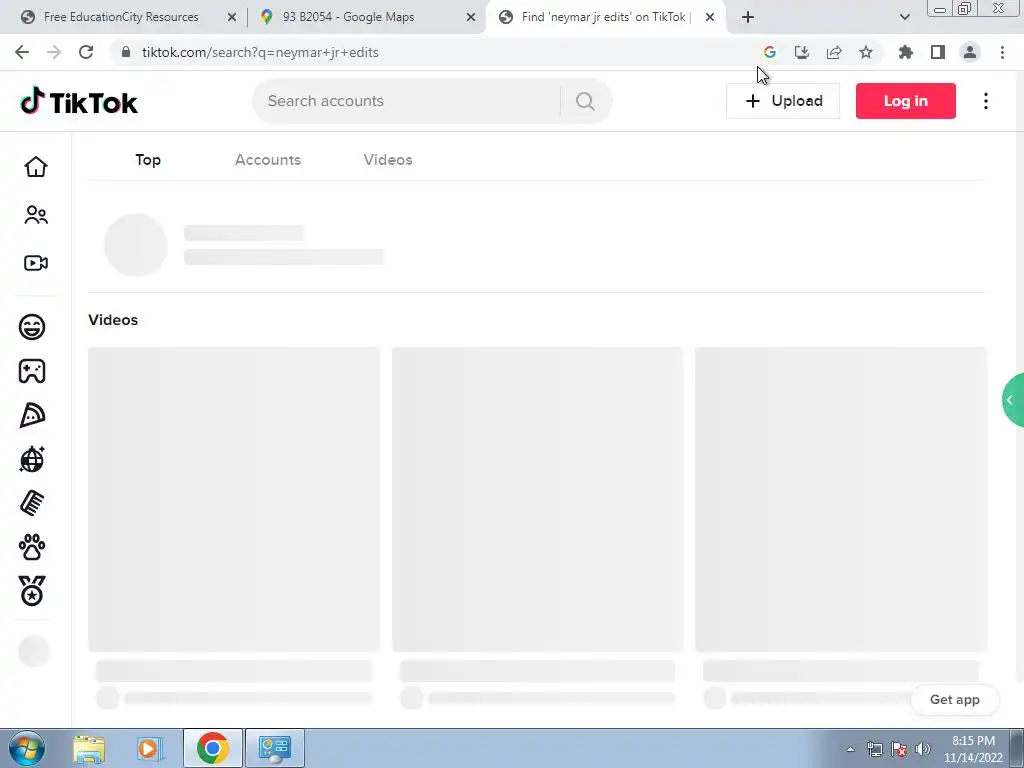The image size is (1024, 768).
Task: Open the Chrome extensions puzzle icon
Action: (x=906, y=52)
